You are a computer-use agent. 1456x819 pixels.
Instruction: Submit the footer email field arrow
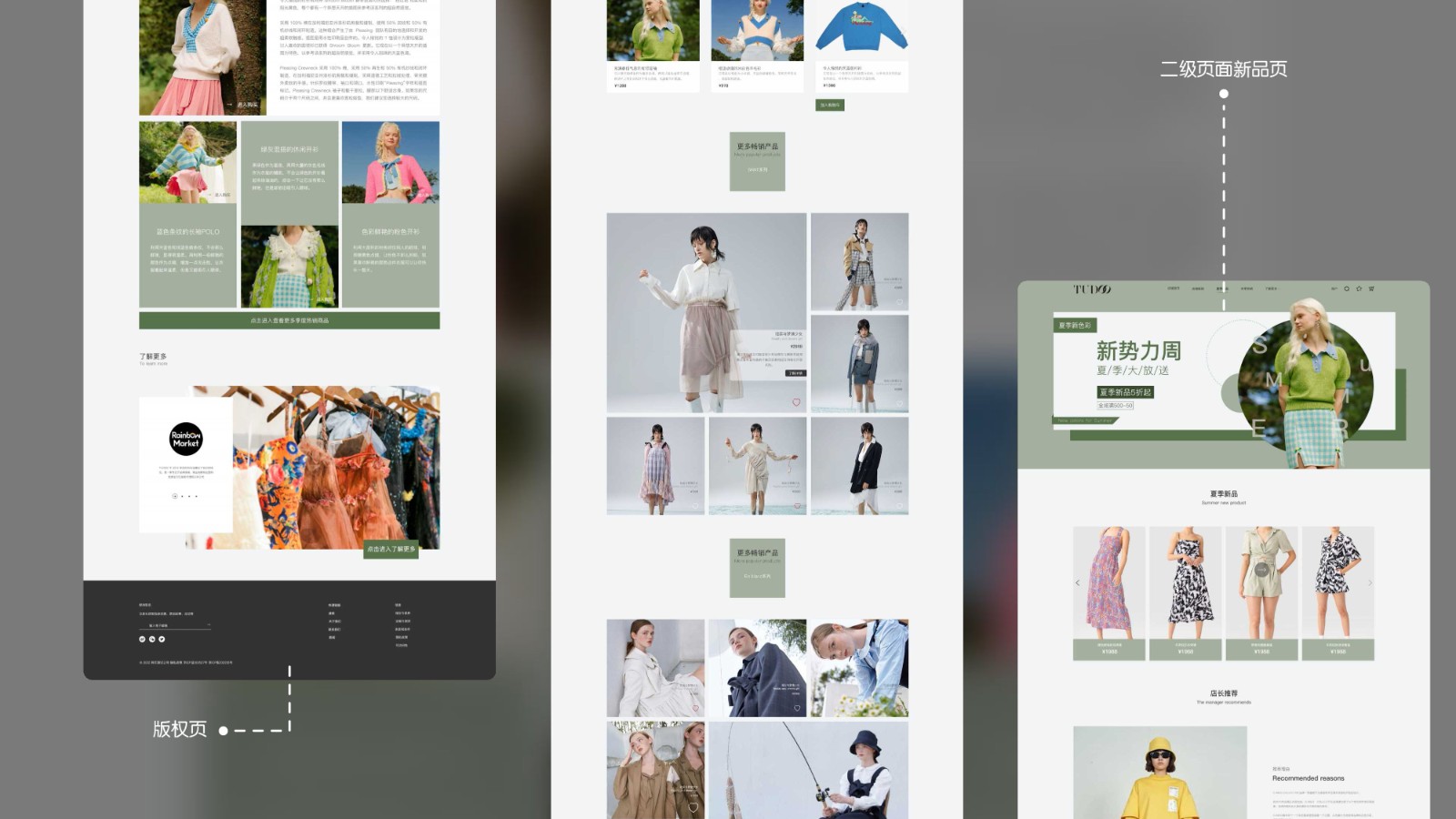tap(208, 625)
